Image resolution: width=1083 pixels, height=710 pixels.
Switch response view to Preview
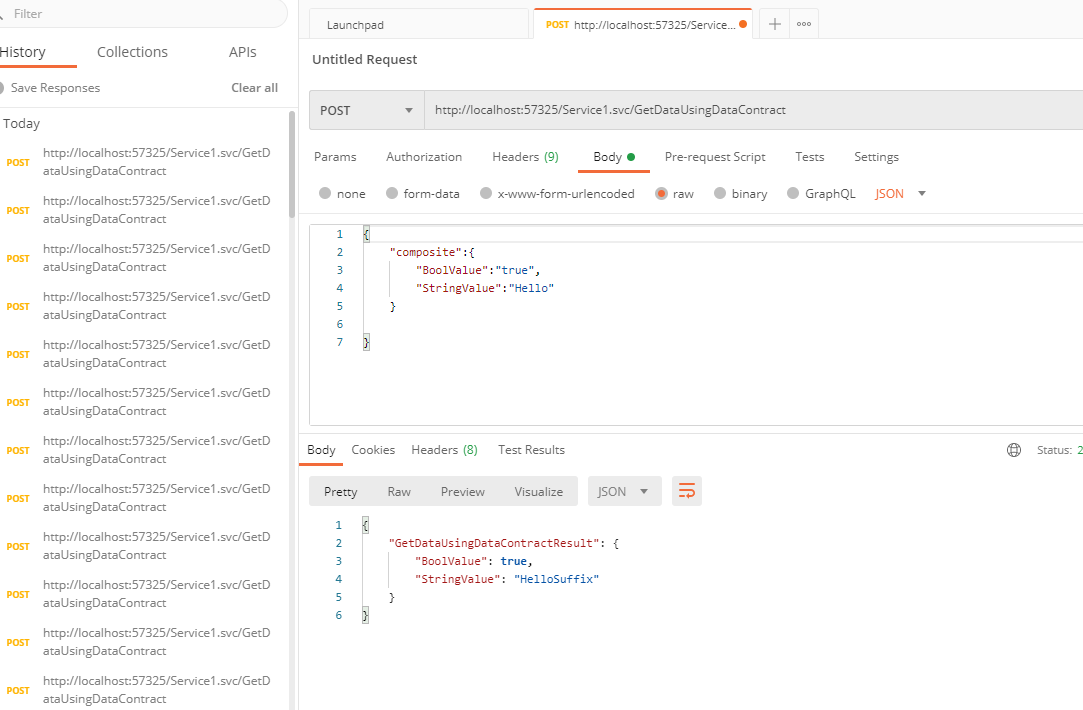pos(463,492)
